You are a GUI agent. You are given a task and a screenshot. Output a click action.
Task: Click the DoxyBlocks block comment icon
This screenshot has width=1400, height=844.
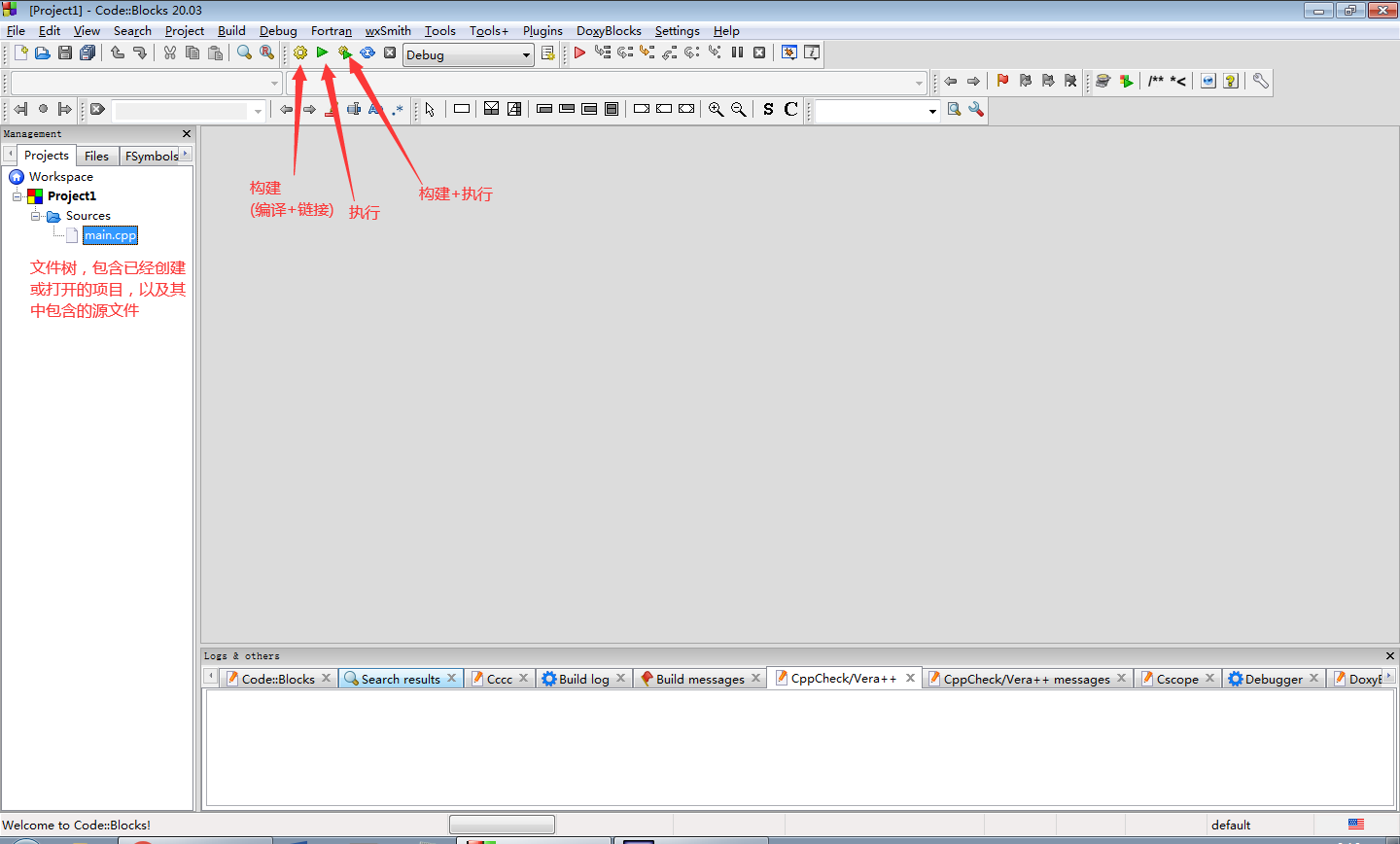[x=1153, y=82]
